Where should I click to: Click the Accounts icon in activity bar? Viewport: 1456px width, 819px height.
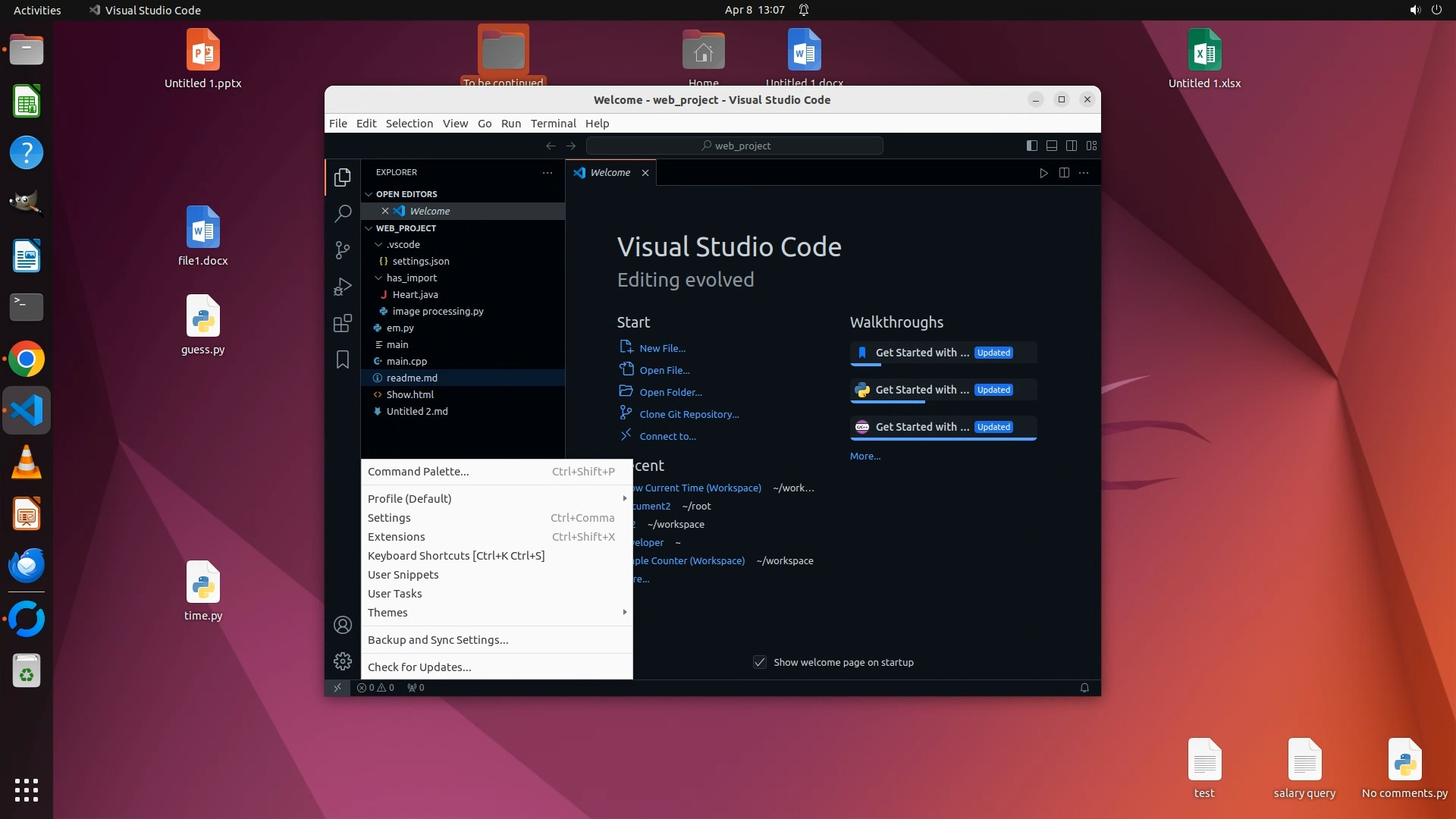343,625
